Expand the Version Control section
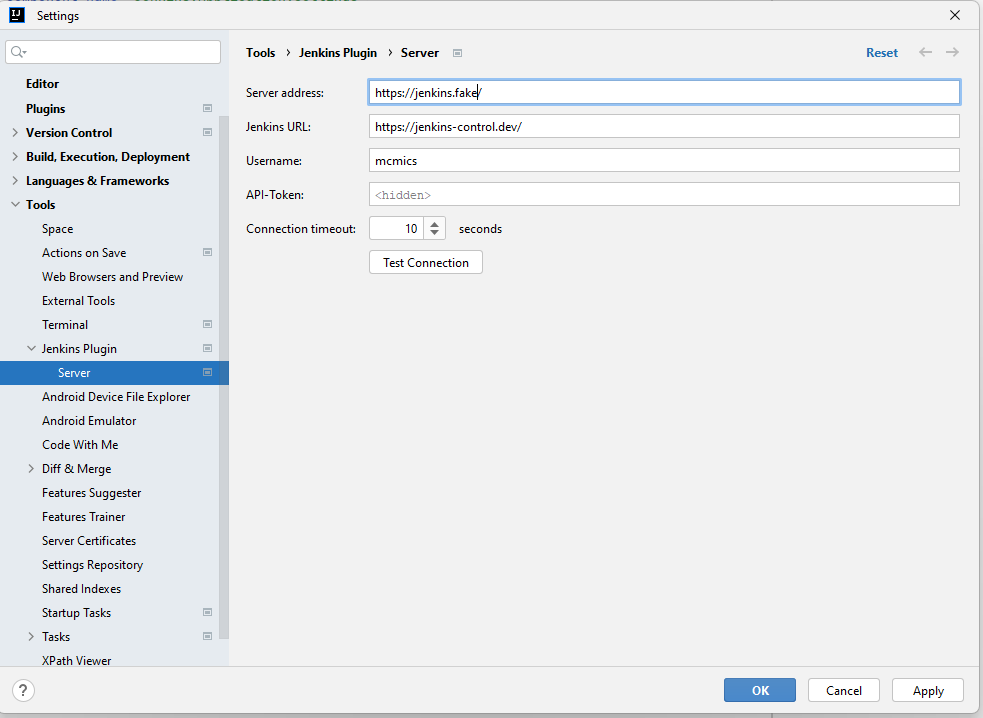The height and width of the screenshot is (718, 983). (15, 132)
